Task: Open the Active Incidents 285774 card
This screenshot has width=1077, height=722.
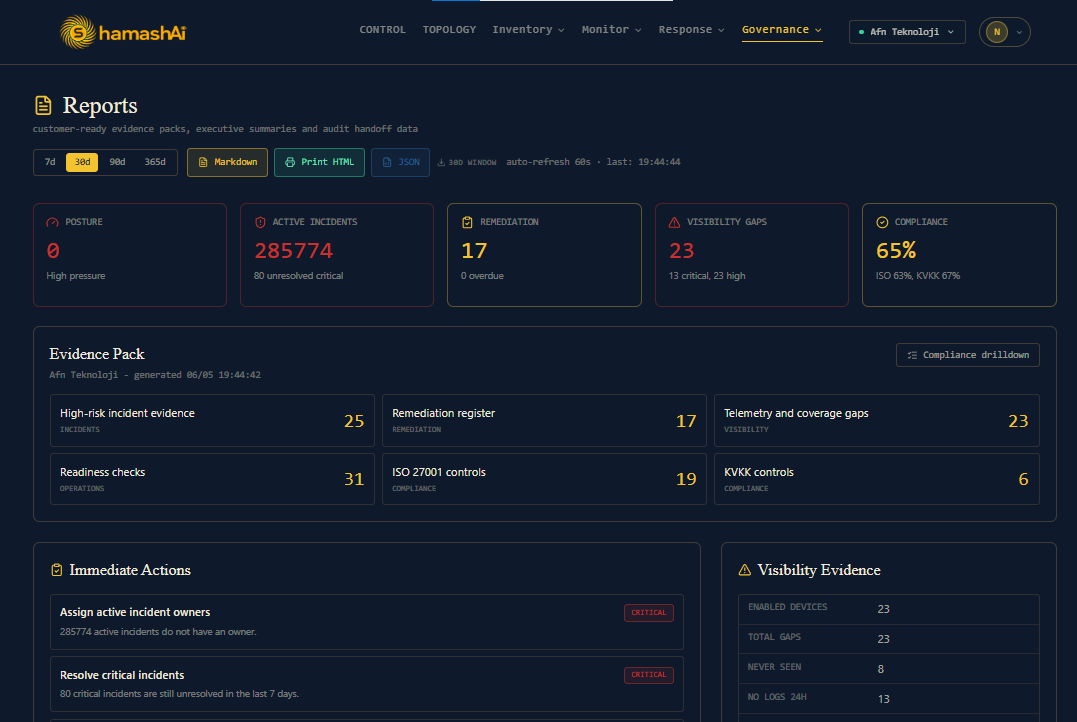Action: (x=337, y=255)
